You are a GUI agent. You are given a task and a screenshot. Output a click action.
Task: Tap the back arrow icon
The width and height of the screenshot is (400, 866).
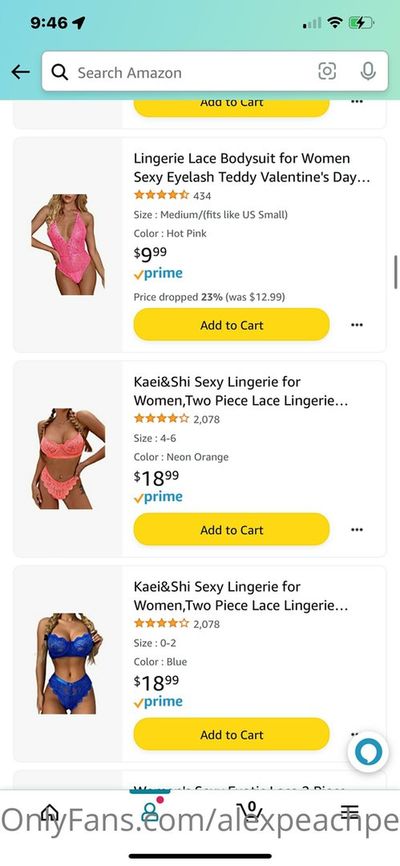point(20,72)
